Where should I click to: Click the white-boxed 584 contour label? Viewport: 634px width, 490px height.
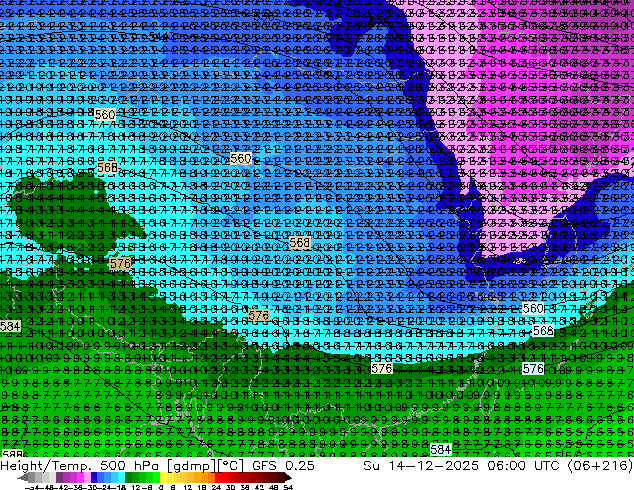(440, 450)
